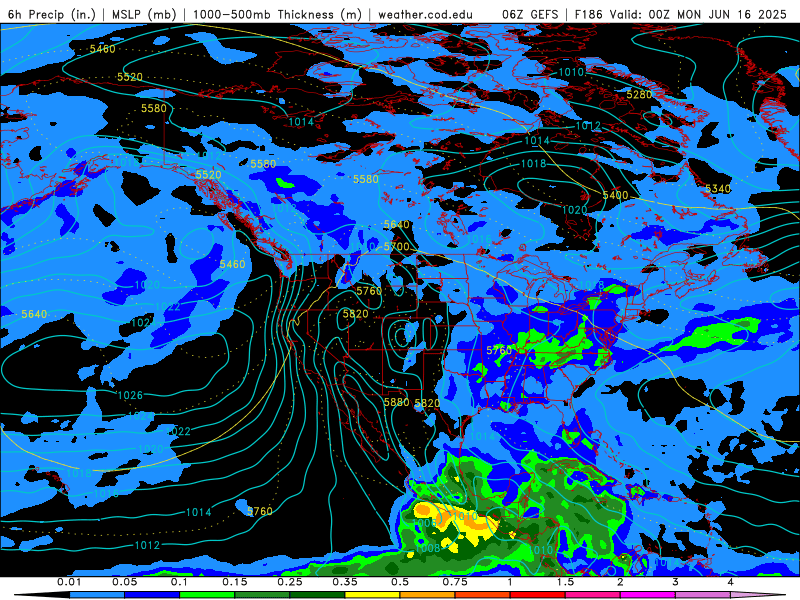Click the '6h Precip (in.)' title text
The image size is (800, 600).
(x=52, y=14)
